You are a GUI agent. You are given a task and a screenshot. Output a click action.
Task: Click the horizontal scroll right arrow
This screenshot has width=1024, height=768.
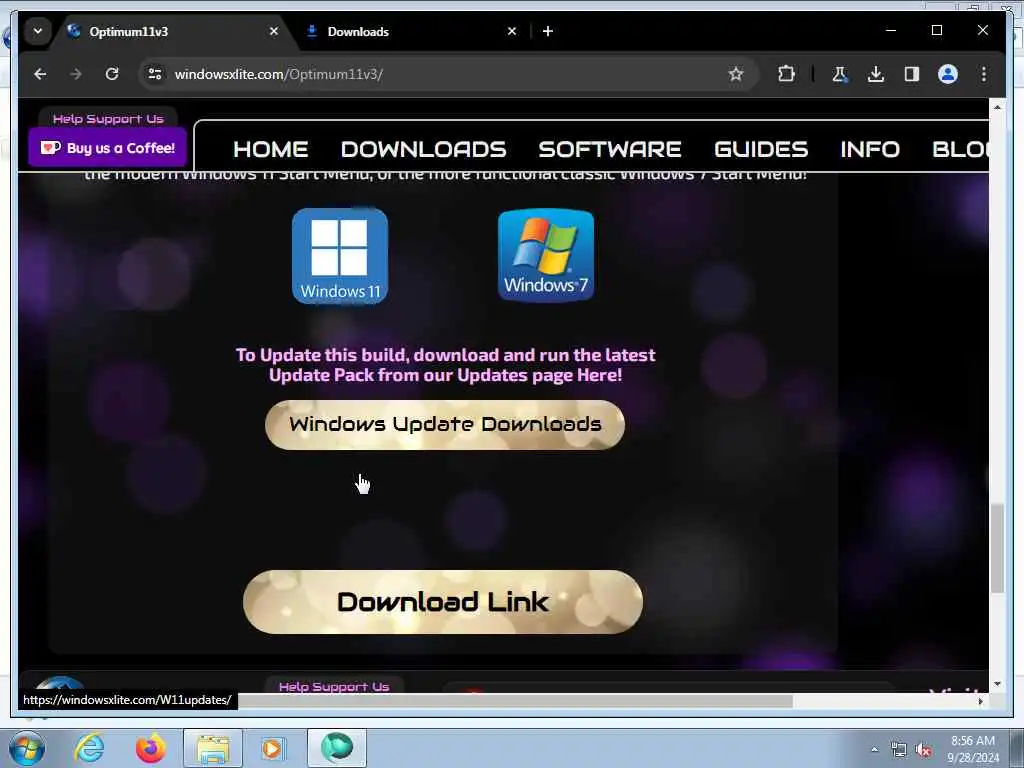click(x=980, y=701)
